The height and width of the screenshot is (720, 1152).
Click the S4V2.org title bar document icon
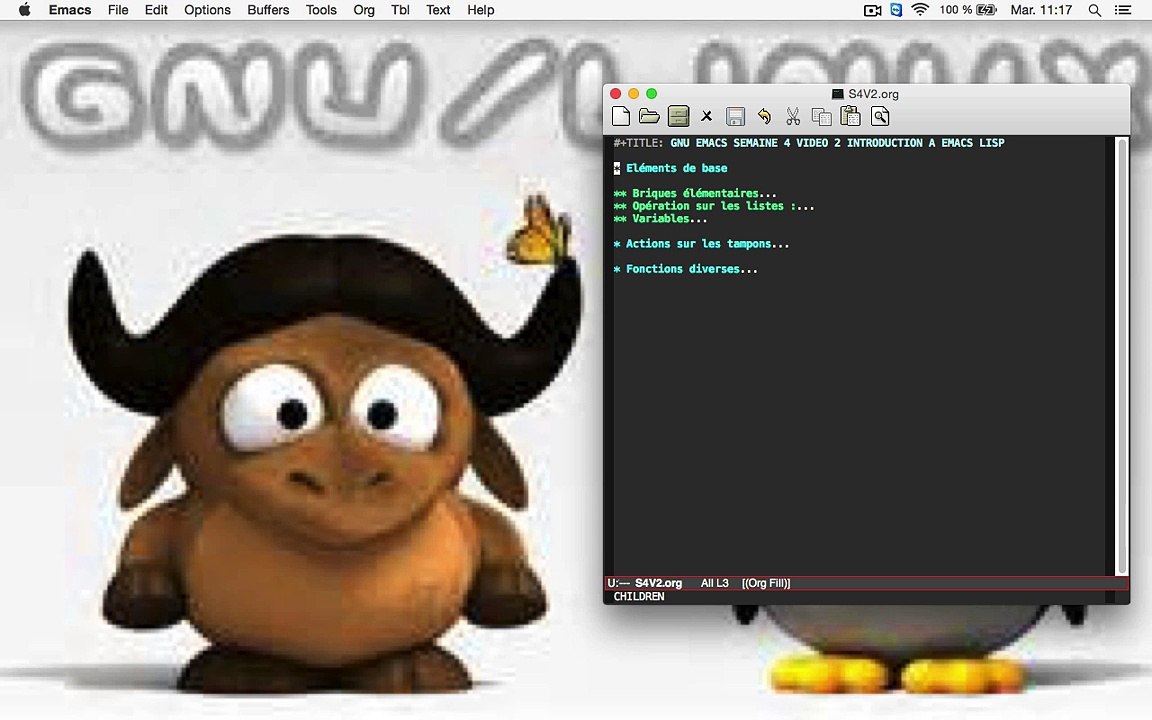pyautogui.click(x=838, y=94)
